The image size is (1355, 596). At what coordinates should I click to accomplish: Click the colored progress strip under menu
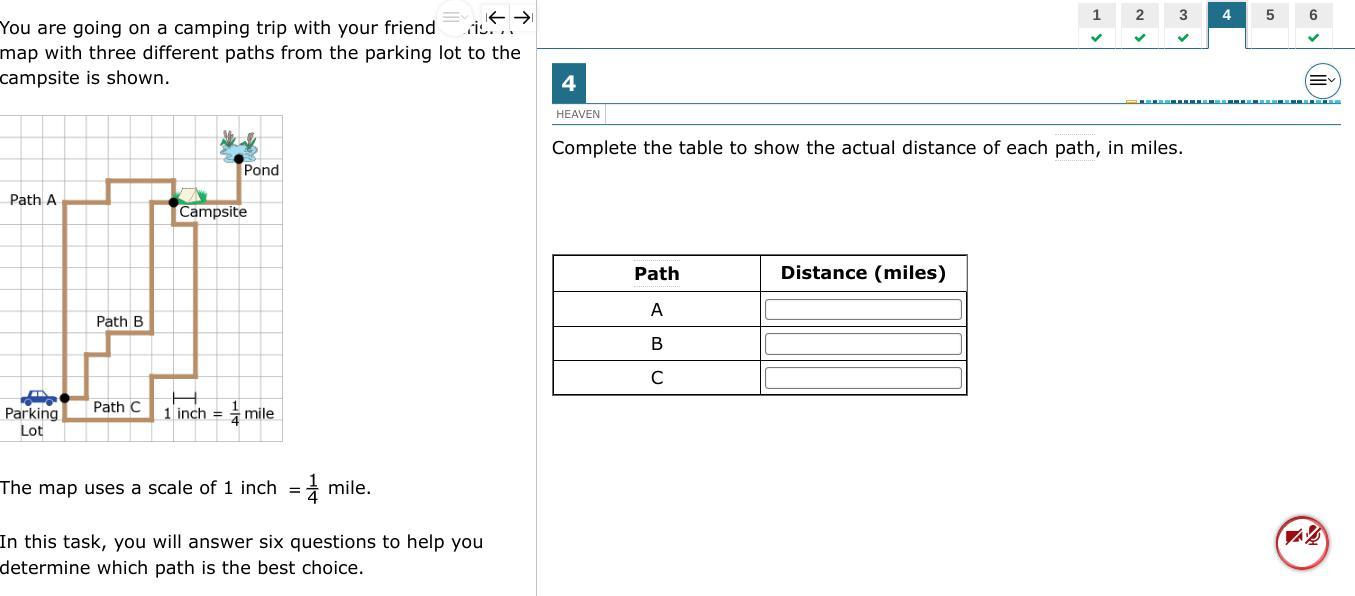[1233, 101]
